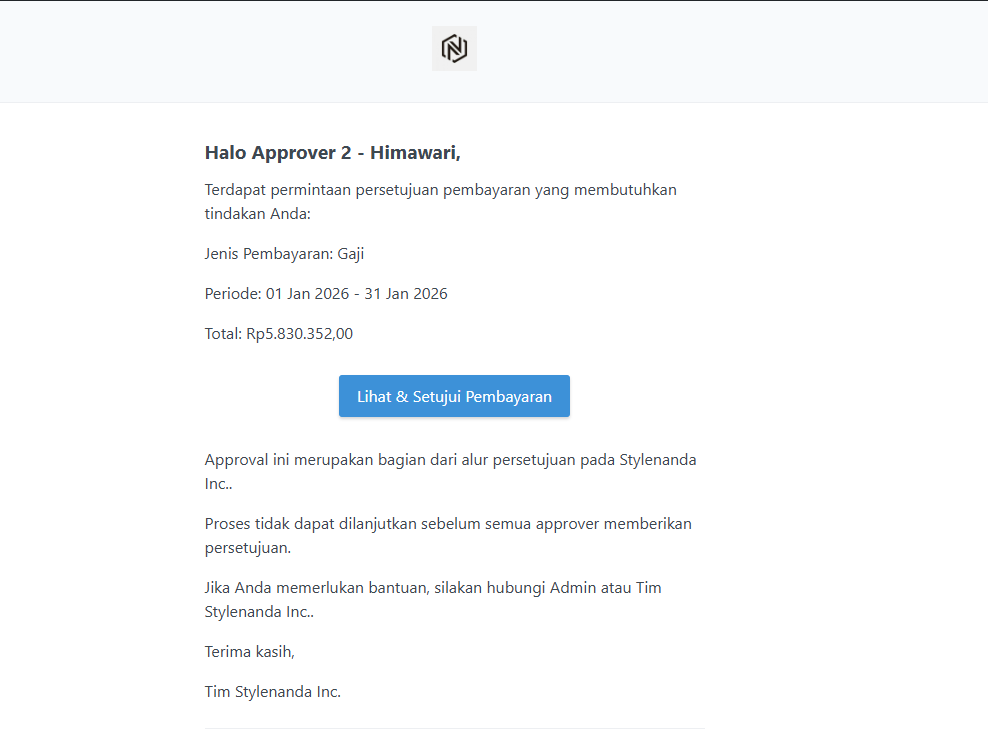988x734 pixels.
Task: Click the Terima kasih closing line
Action: (250, 652)
